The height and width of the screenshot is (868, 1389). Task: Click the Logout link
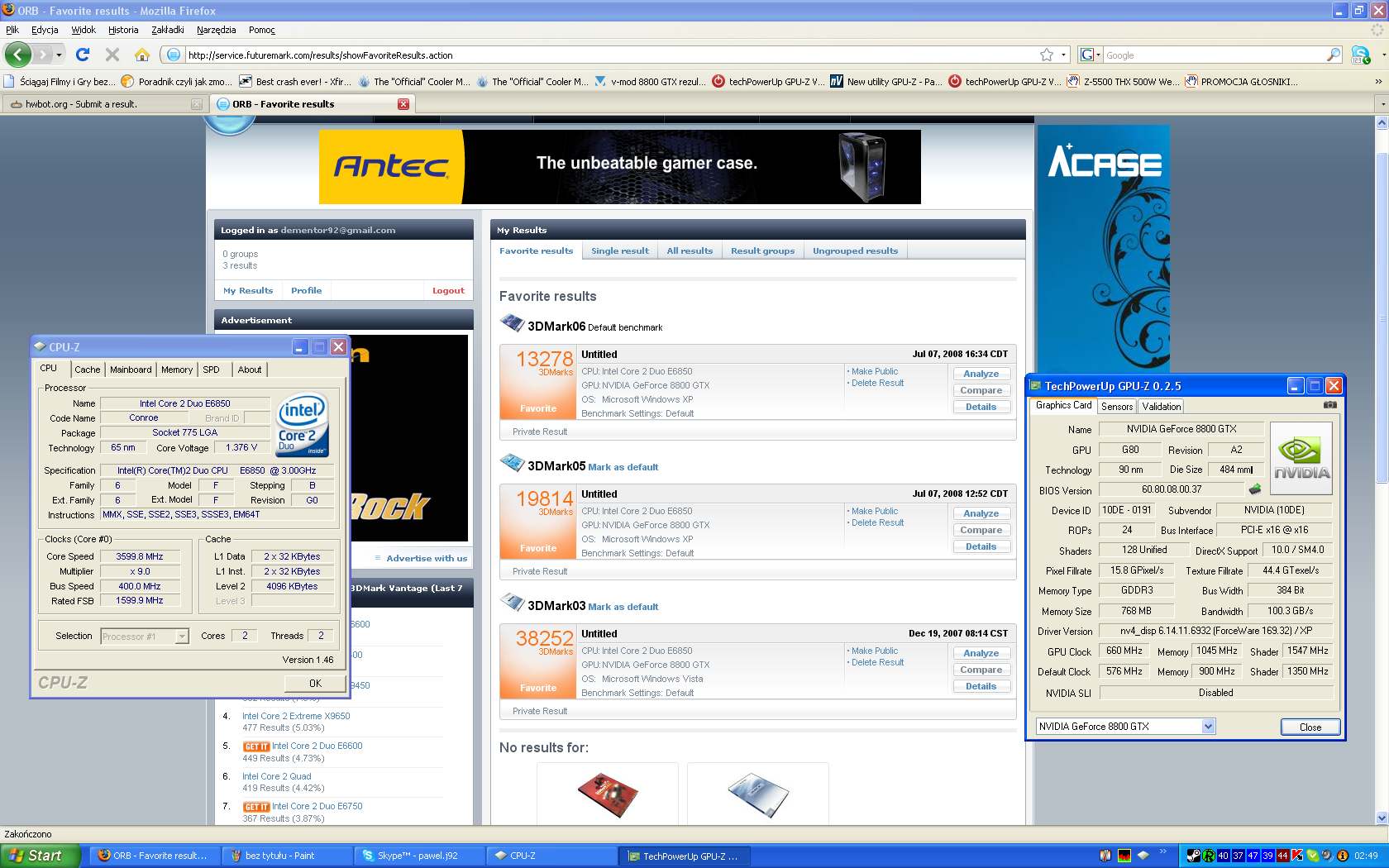(448, 290)
